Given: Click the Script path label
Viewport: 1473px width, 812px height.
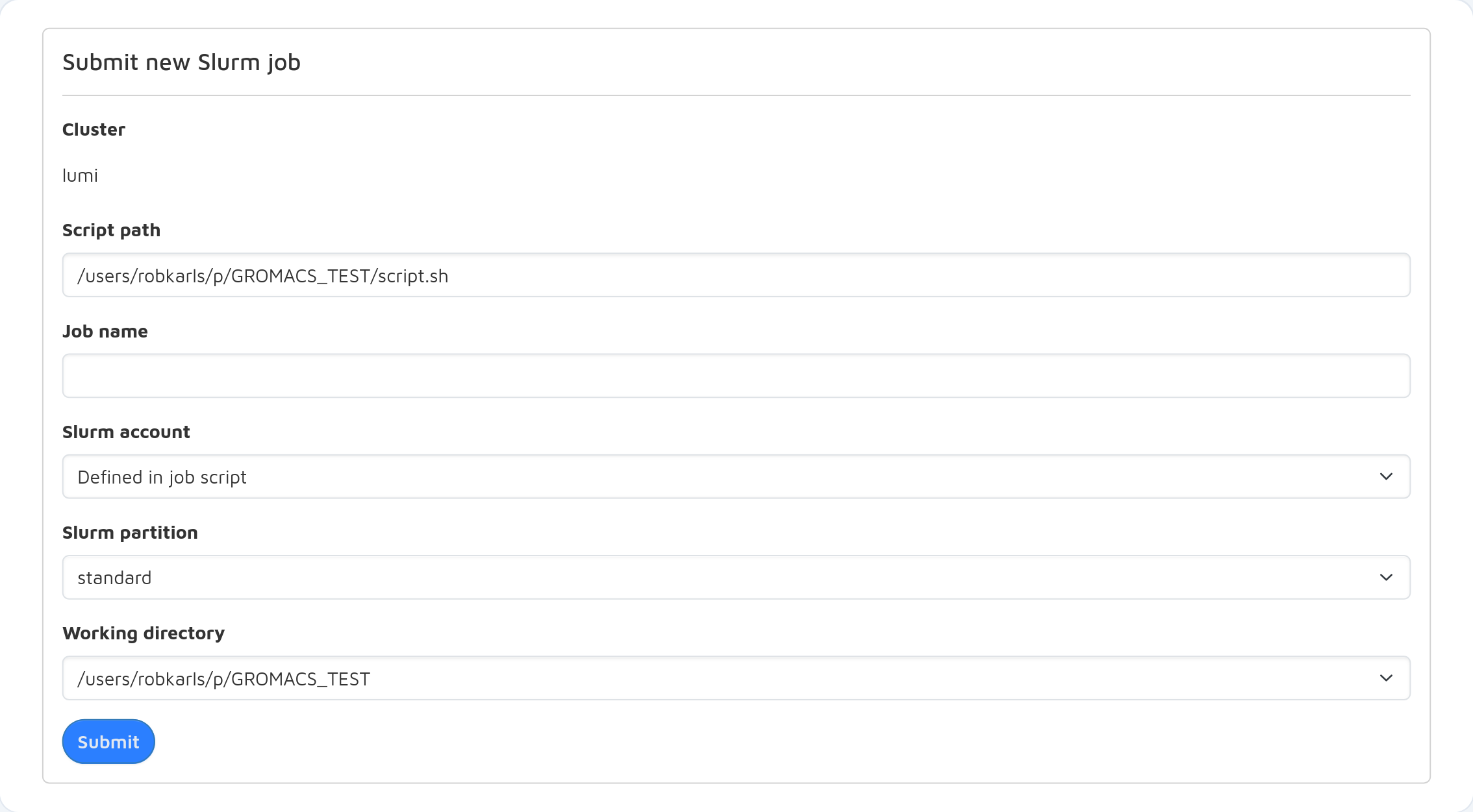Looking at the screenshot, I should 111,230.
